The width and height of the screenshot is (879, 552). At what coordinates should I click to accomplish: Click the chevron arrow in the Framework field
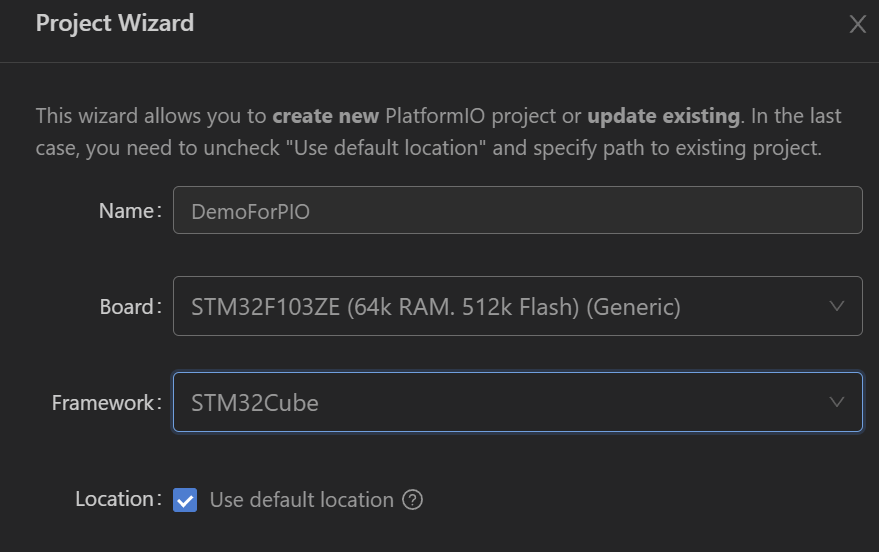pyautogui.click(x=837, y=402)
